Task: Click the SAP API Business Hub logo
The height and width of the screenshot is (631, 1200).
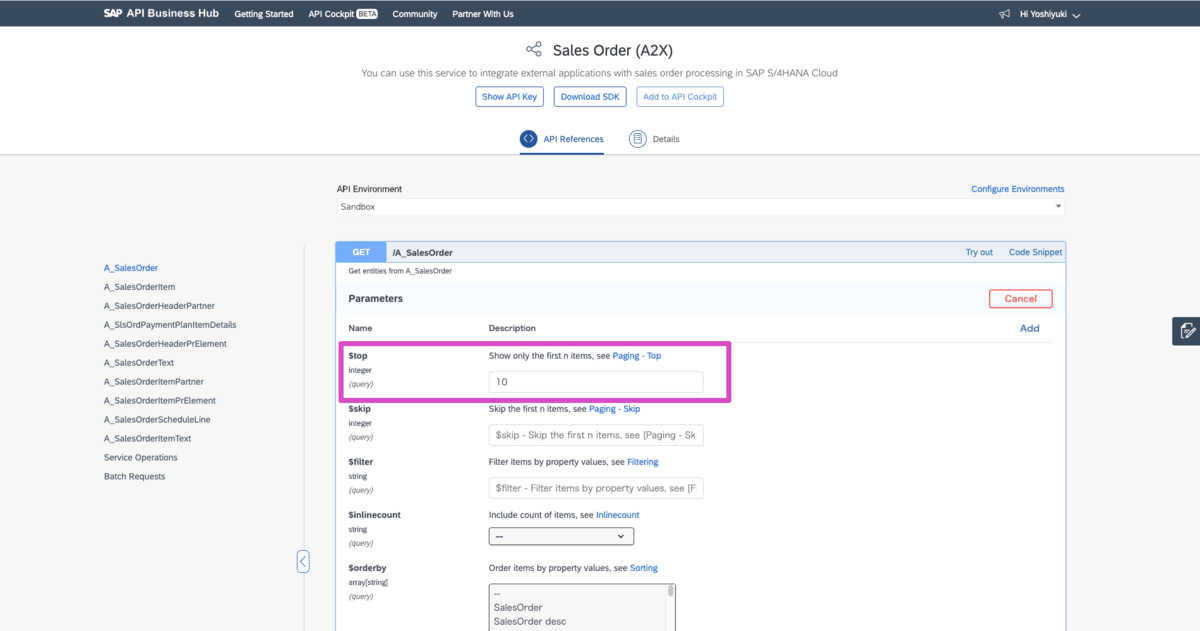Action: click(x=162, y=14)
